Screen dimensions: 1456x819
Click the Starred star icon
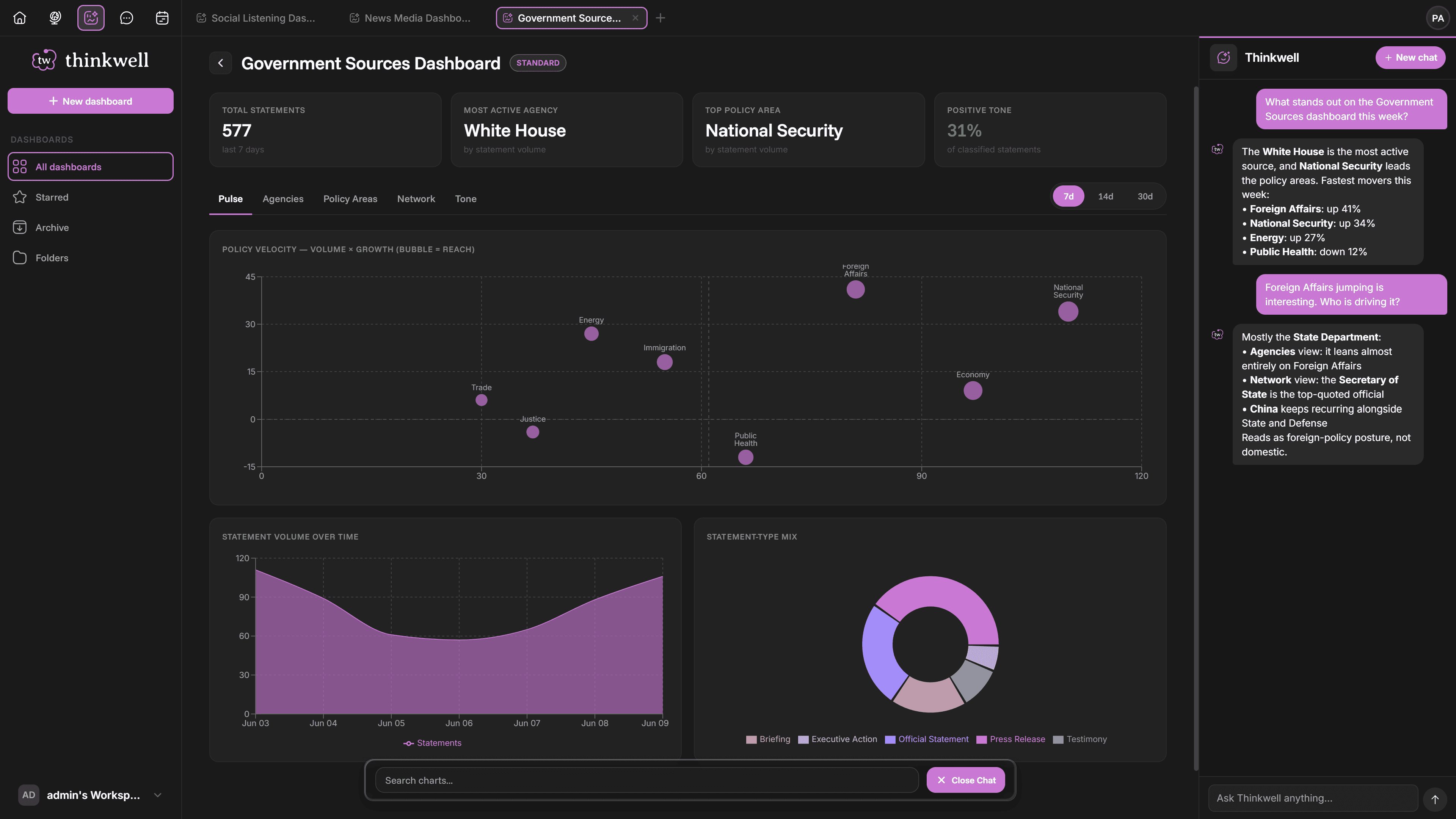click(20, 197)
